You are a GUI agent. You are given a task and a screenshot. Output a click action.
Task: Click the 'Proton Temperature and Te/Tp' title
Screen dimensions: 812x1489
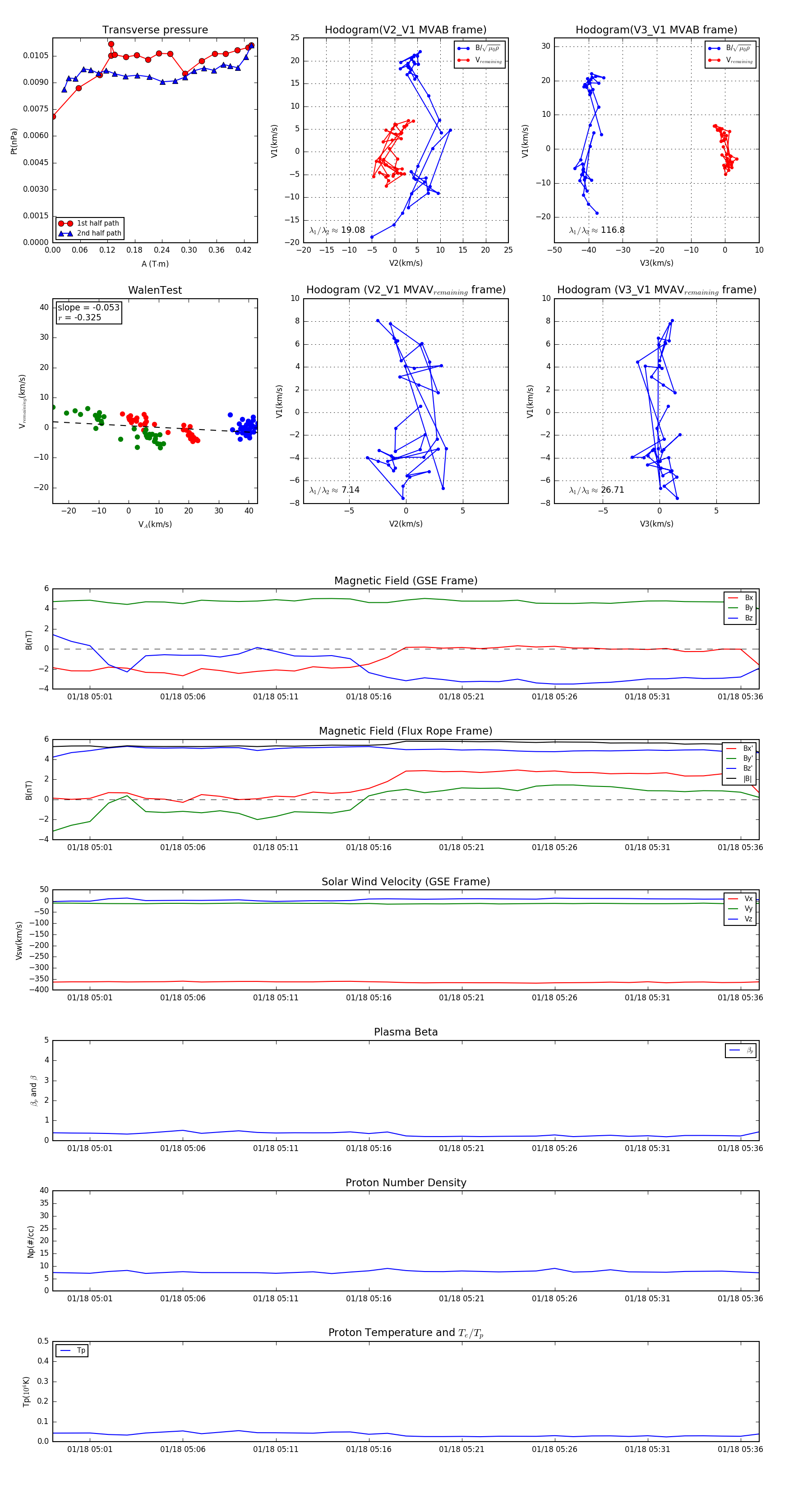coord(406,1333)
